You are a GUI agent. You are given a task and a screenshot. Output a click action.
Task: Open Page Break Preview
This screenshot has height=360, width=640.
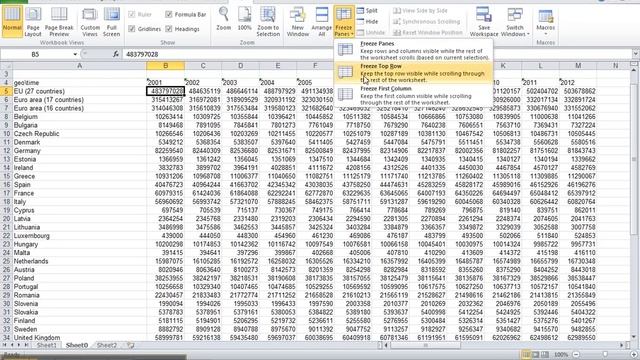[x=59, y=22]
